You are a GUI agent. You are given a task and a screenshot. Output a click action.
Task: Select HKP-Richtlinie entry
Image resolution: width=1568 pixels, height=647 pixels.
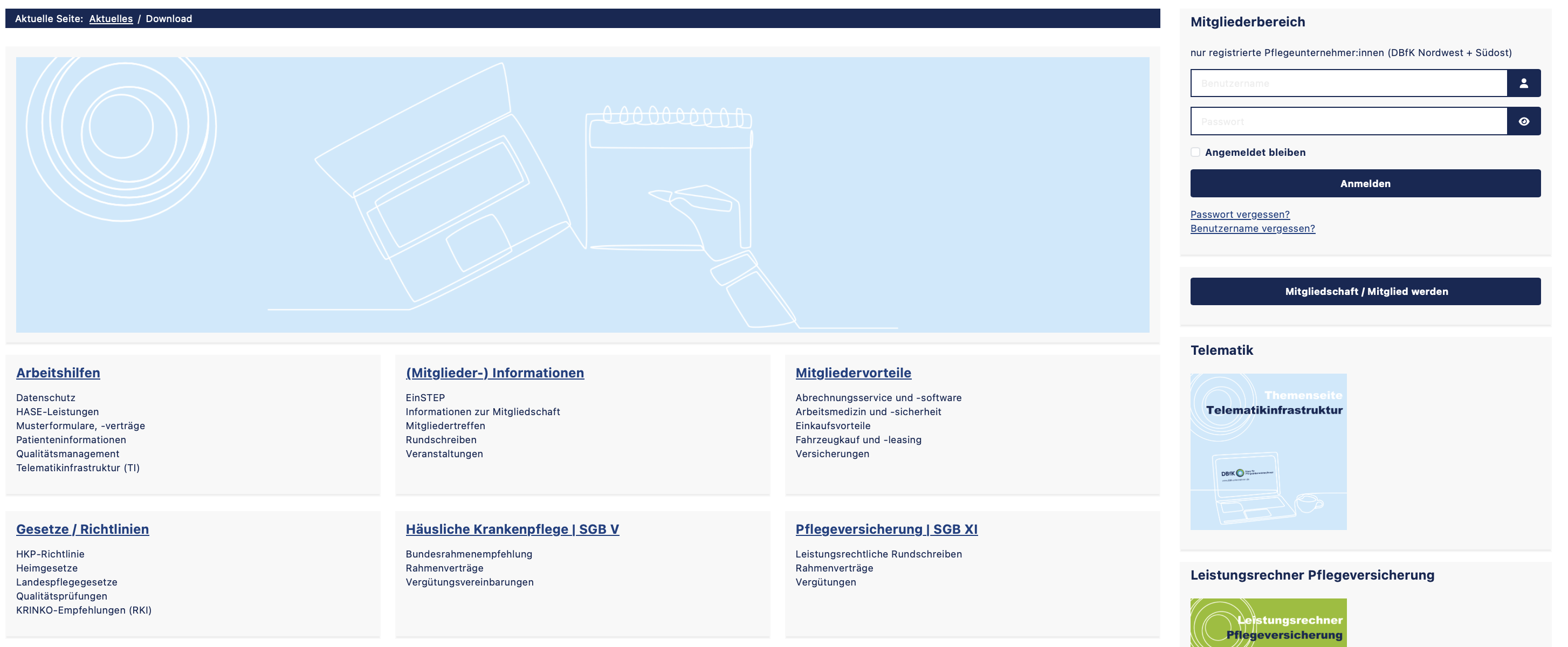click(x=51, y=554)
